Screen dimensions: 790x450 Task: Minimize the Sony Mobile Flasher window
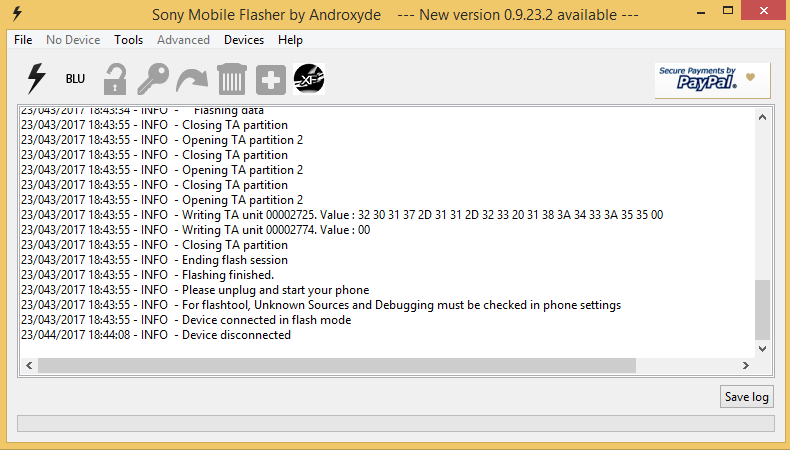[x=701, y=11]
